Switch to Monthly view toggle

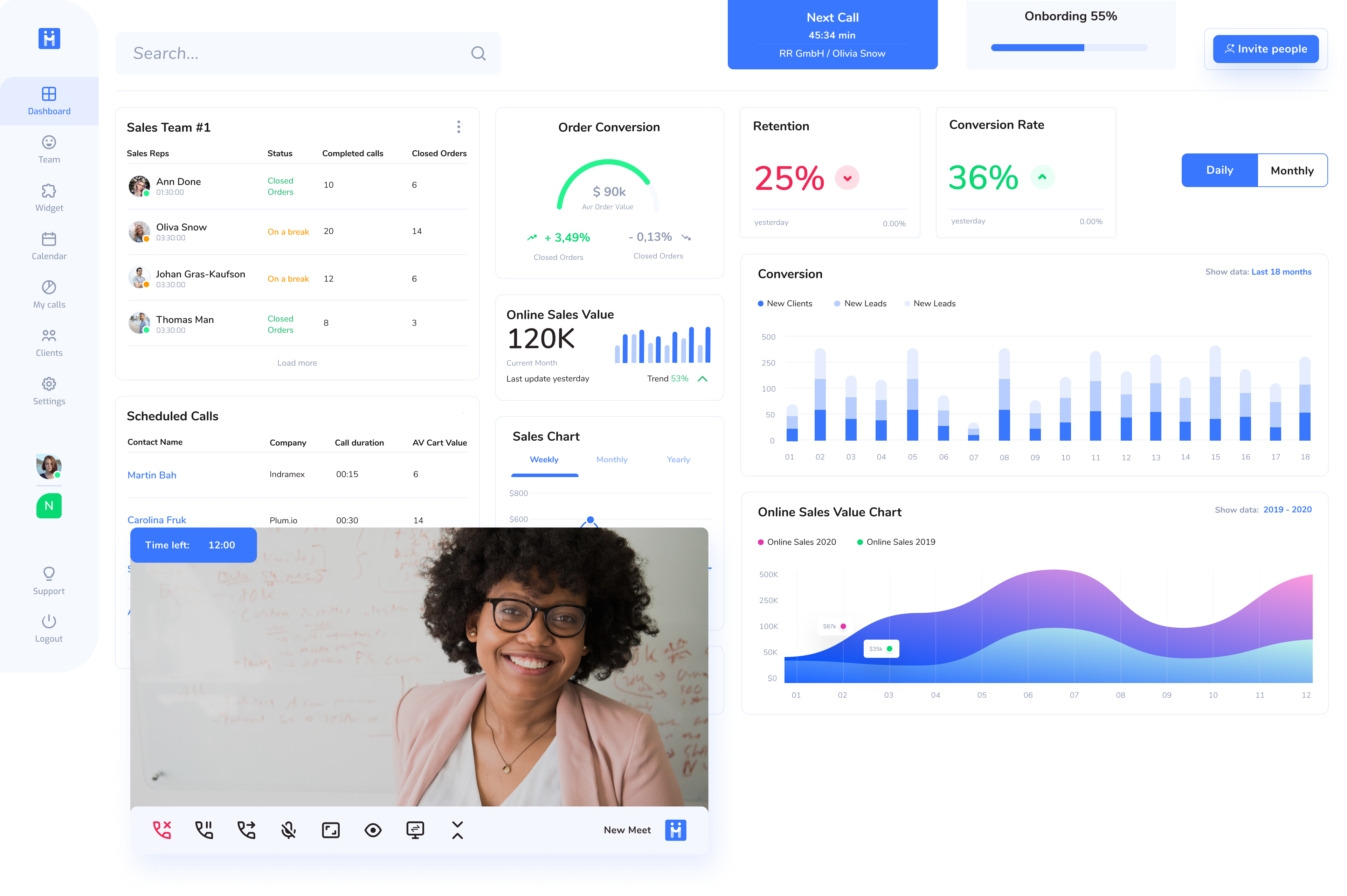[1292, 170]
